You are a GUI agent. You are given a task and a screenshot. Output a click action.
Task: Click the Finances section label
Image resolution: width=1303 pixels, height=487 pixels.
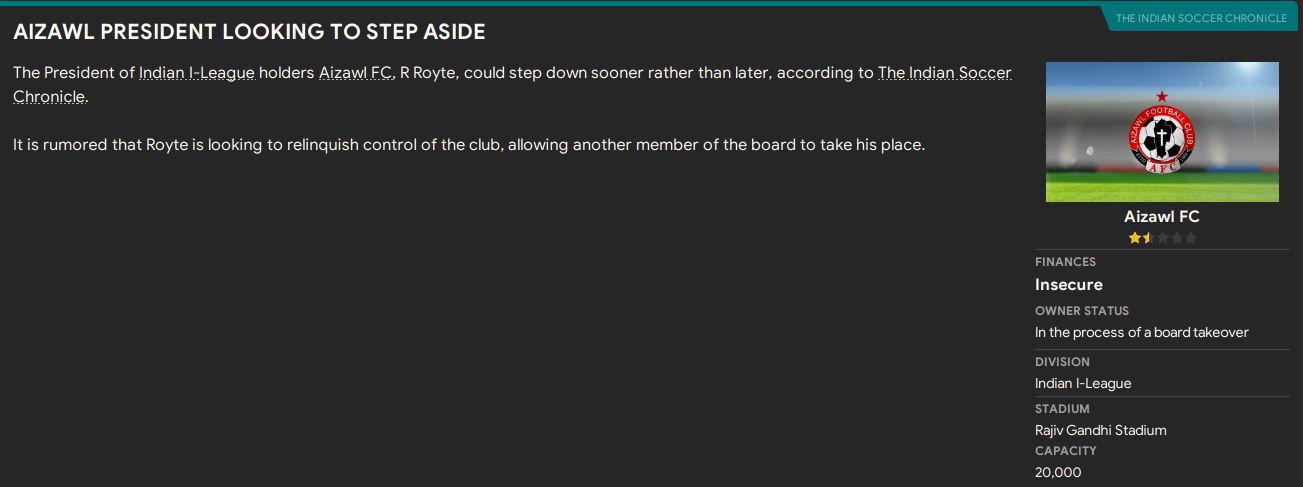pos(1065,262)
